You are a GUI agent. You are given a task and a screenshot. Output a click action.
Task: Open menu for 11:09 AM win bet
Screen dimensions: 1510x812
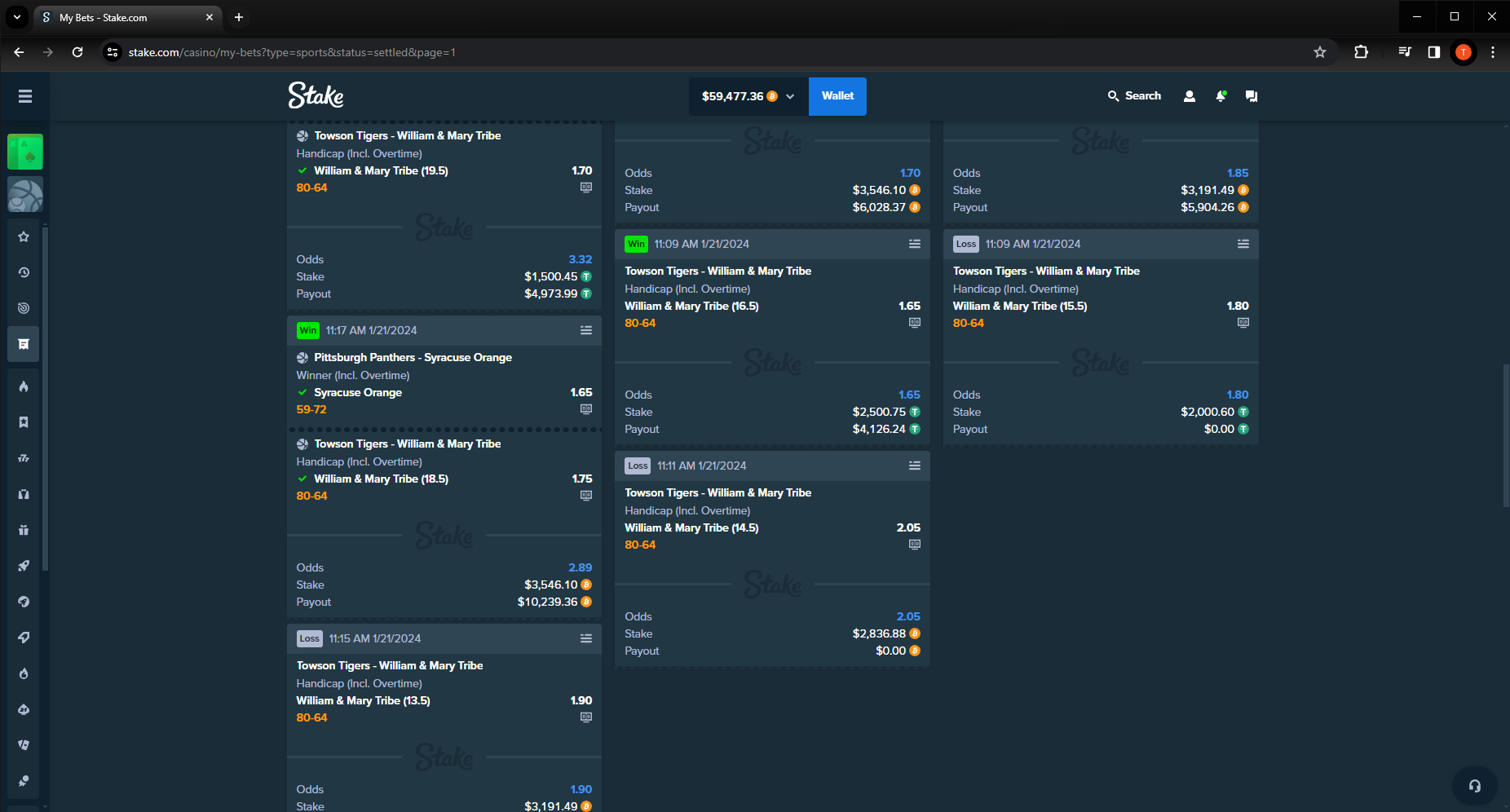tap(915, 244)
